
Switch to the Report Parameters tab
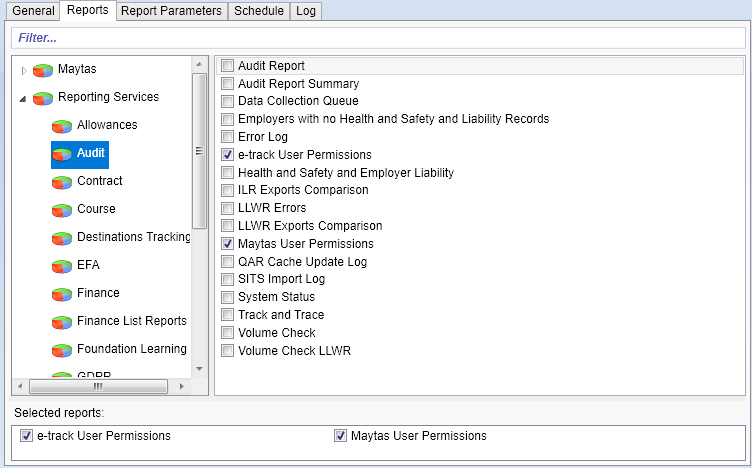click(171, 11)
